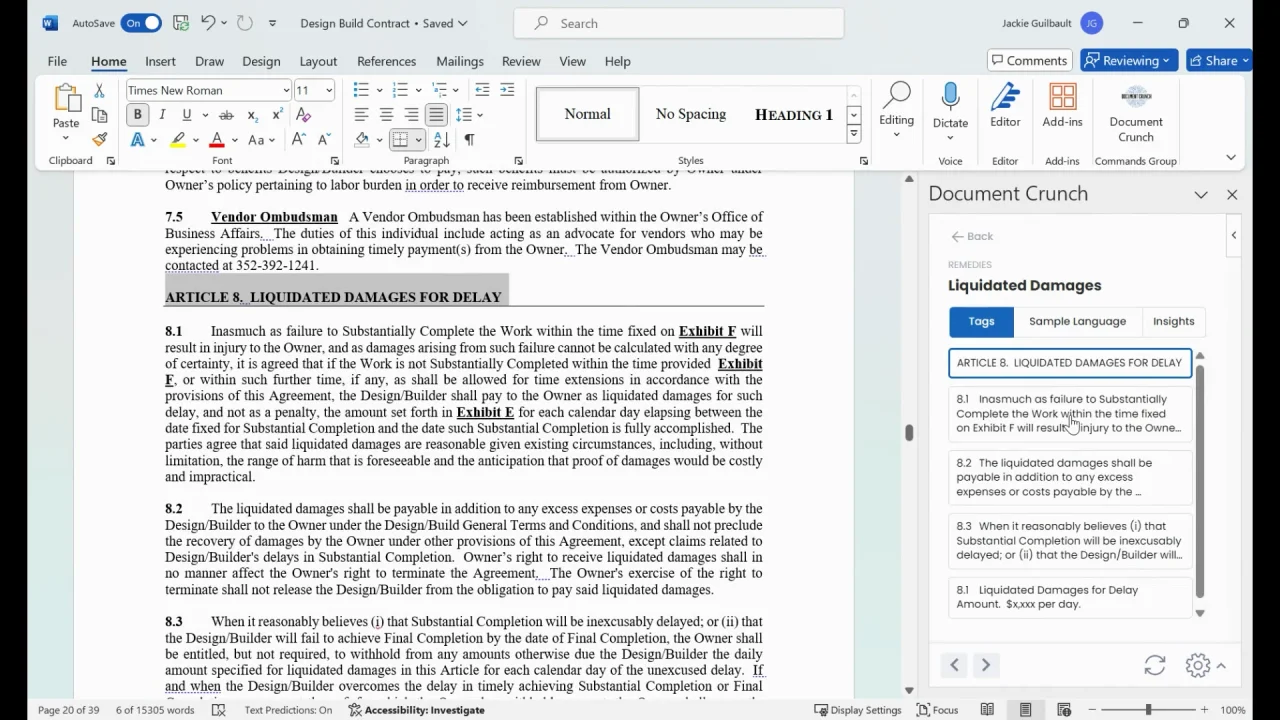Expand the font size dropdown

pos(329,91)
